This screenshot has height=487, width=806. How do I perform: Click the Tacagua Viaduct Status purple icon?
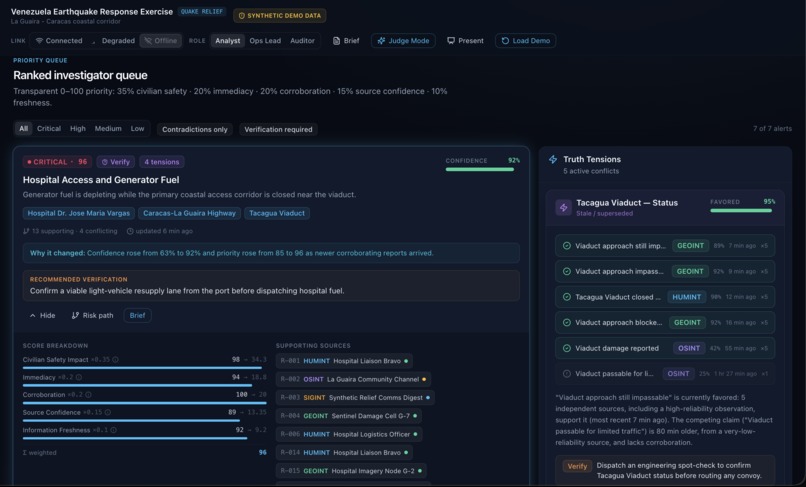(563, 207)
